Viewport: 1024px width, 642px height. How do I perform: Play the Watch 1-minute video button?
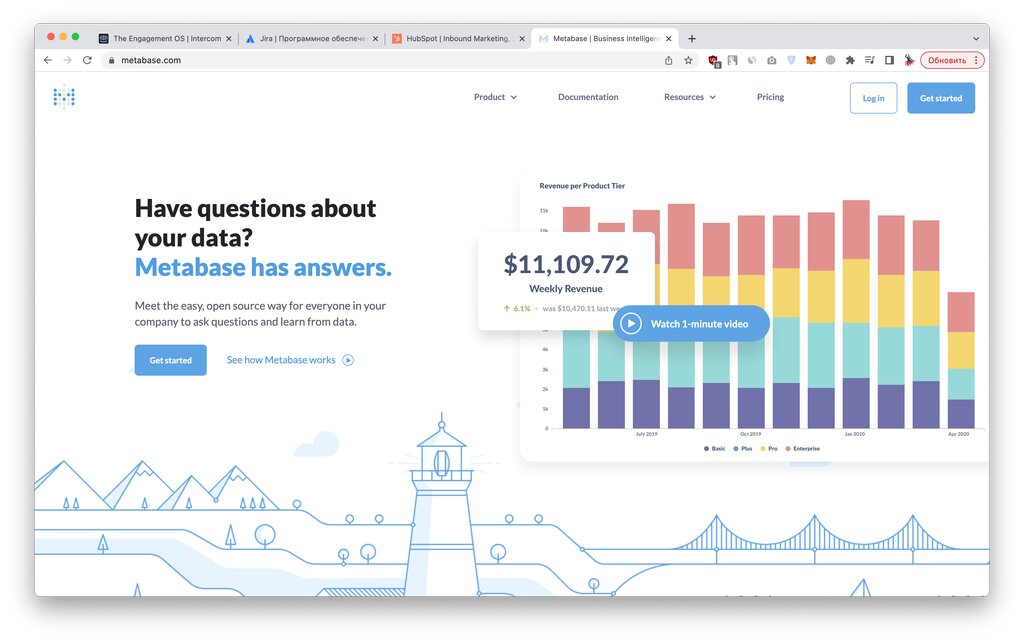(691, 323)
